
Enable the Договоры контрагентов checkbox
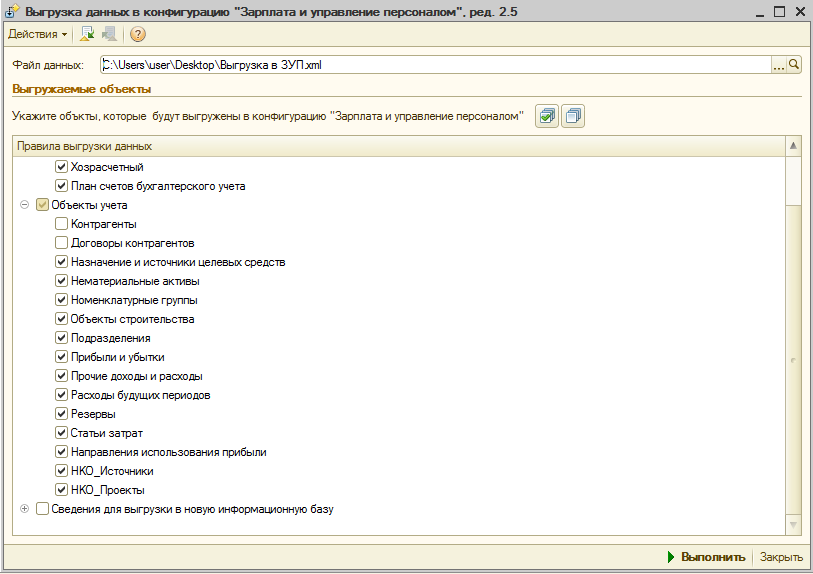(61, 243)
